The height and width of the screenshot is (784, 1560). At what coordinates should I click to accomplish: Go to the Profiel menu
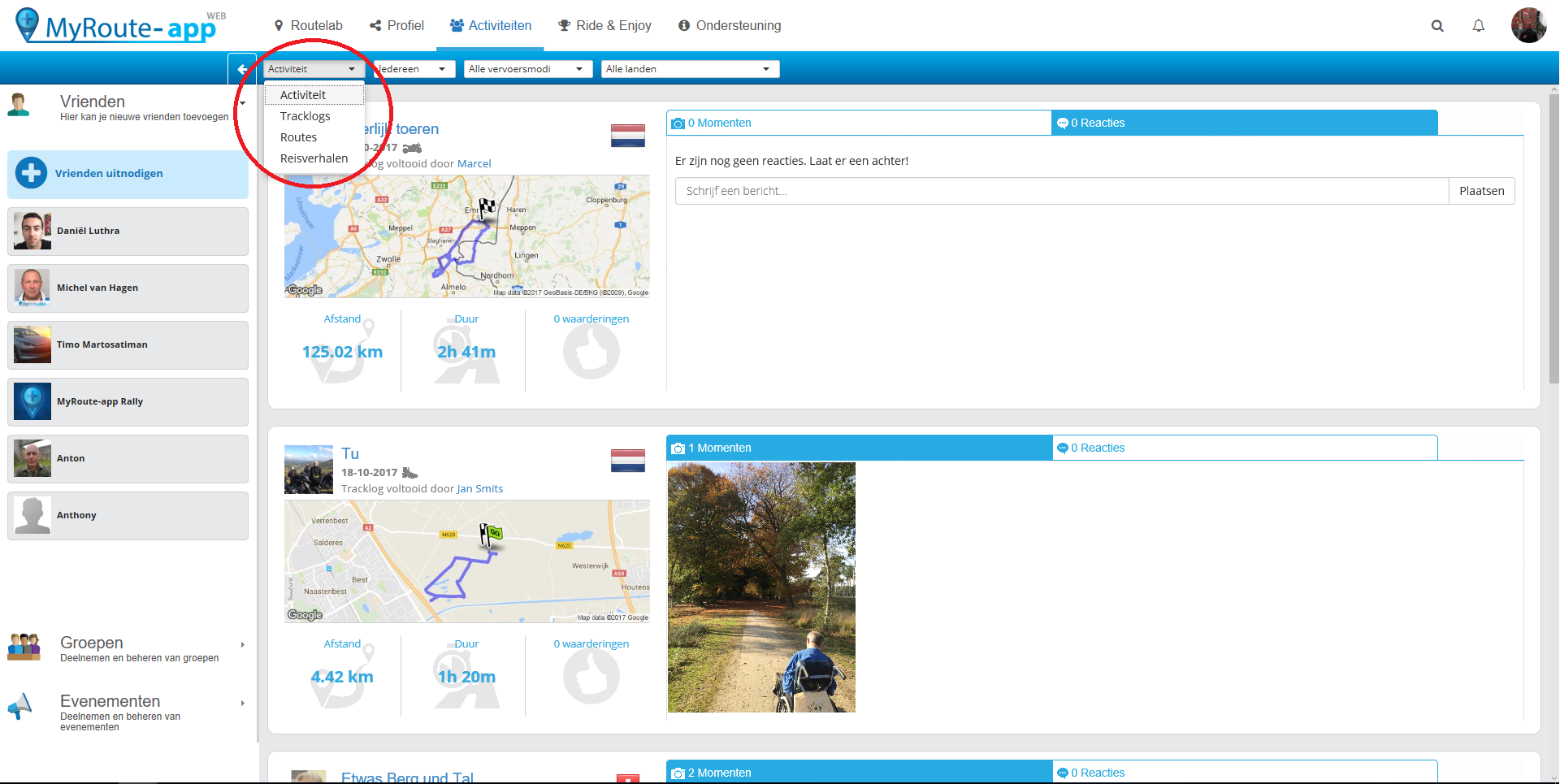pos(396,26)
